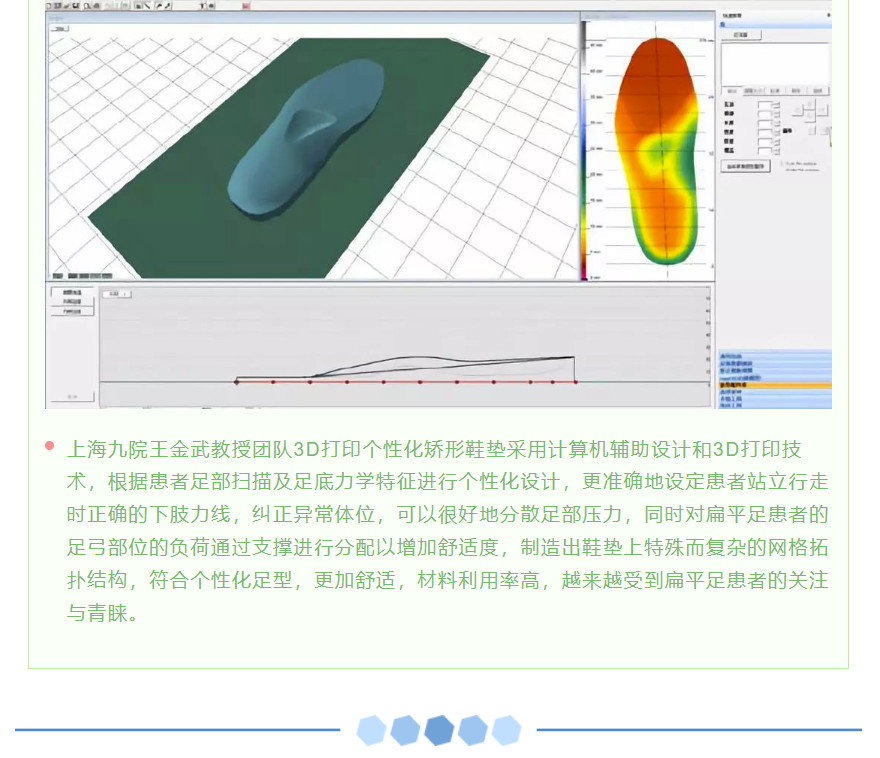Click the save floppy disk icon in the toolbar

point(77,5)
